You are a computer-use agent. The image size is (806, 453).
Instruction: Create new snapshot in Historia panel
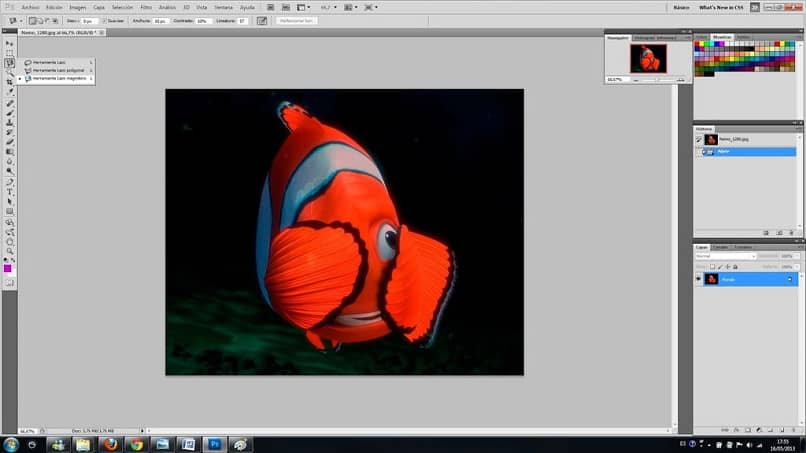(779, 233)
